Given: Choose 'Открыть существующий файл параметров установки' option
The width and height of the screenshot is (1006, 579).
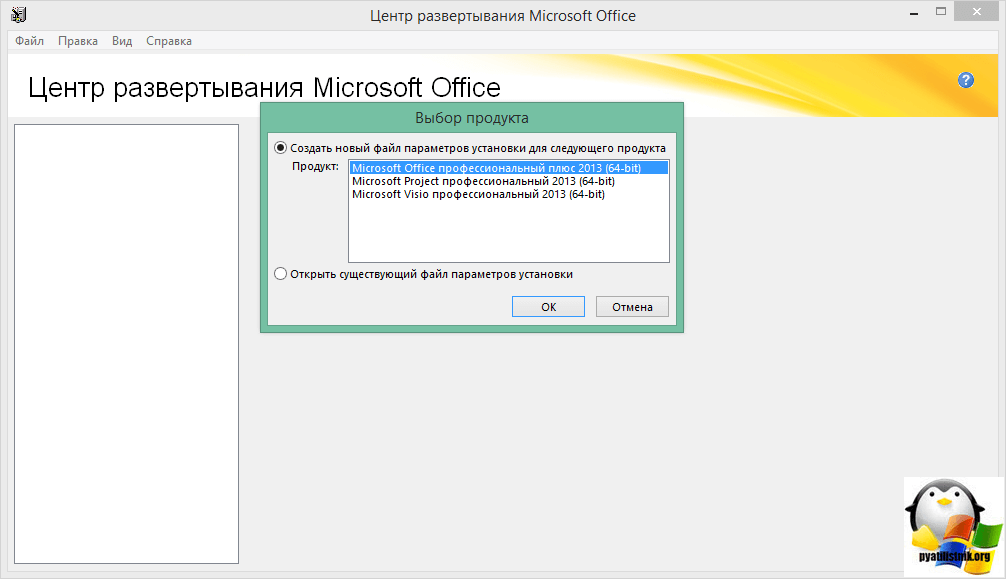Looking at the screenshot, I should [x=281, y=273].
